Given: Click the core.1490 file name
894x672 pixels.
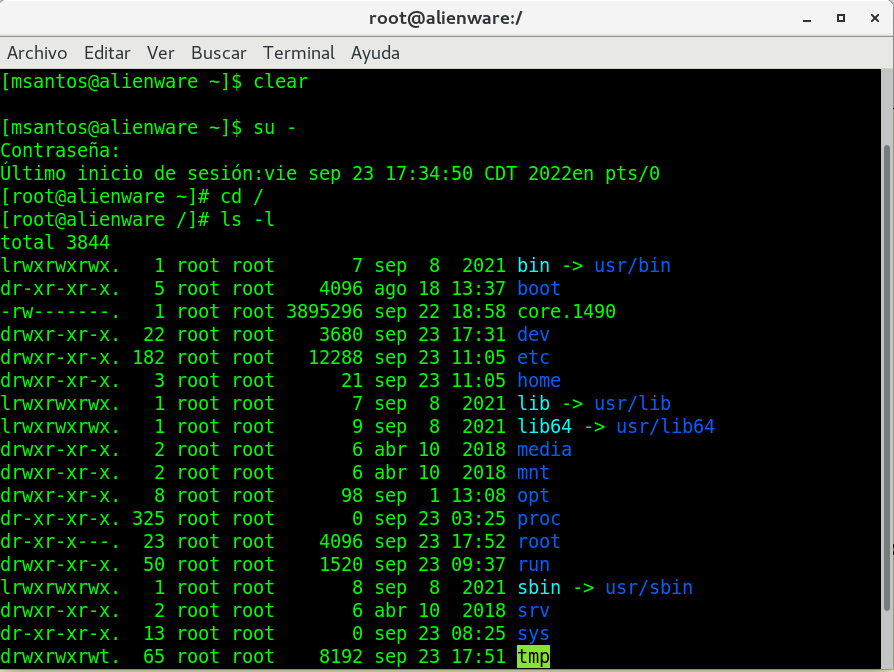Looking at the screenshot, I should coord(566,311).
